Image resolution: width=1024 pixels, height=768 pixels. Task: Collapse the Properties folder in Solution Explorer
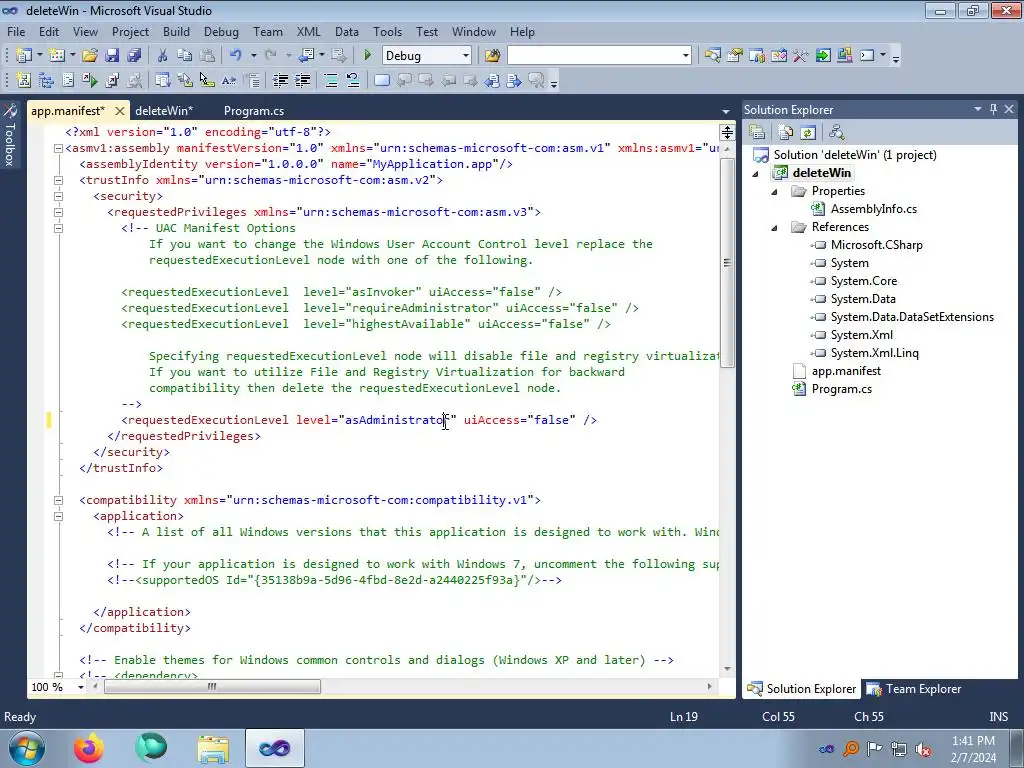point(775,192)
